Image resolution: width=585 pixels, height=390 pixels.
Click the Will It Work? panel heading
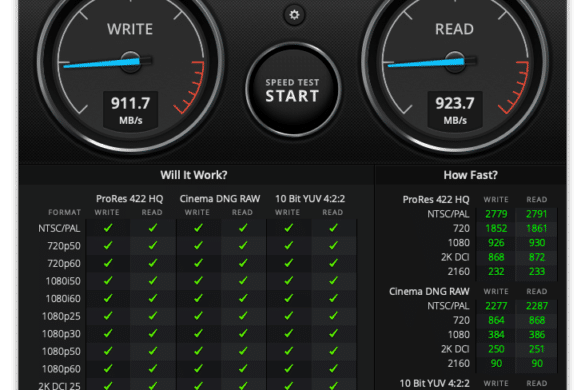point(194,175)
